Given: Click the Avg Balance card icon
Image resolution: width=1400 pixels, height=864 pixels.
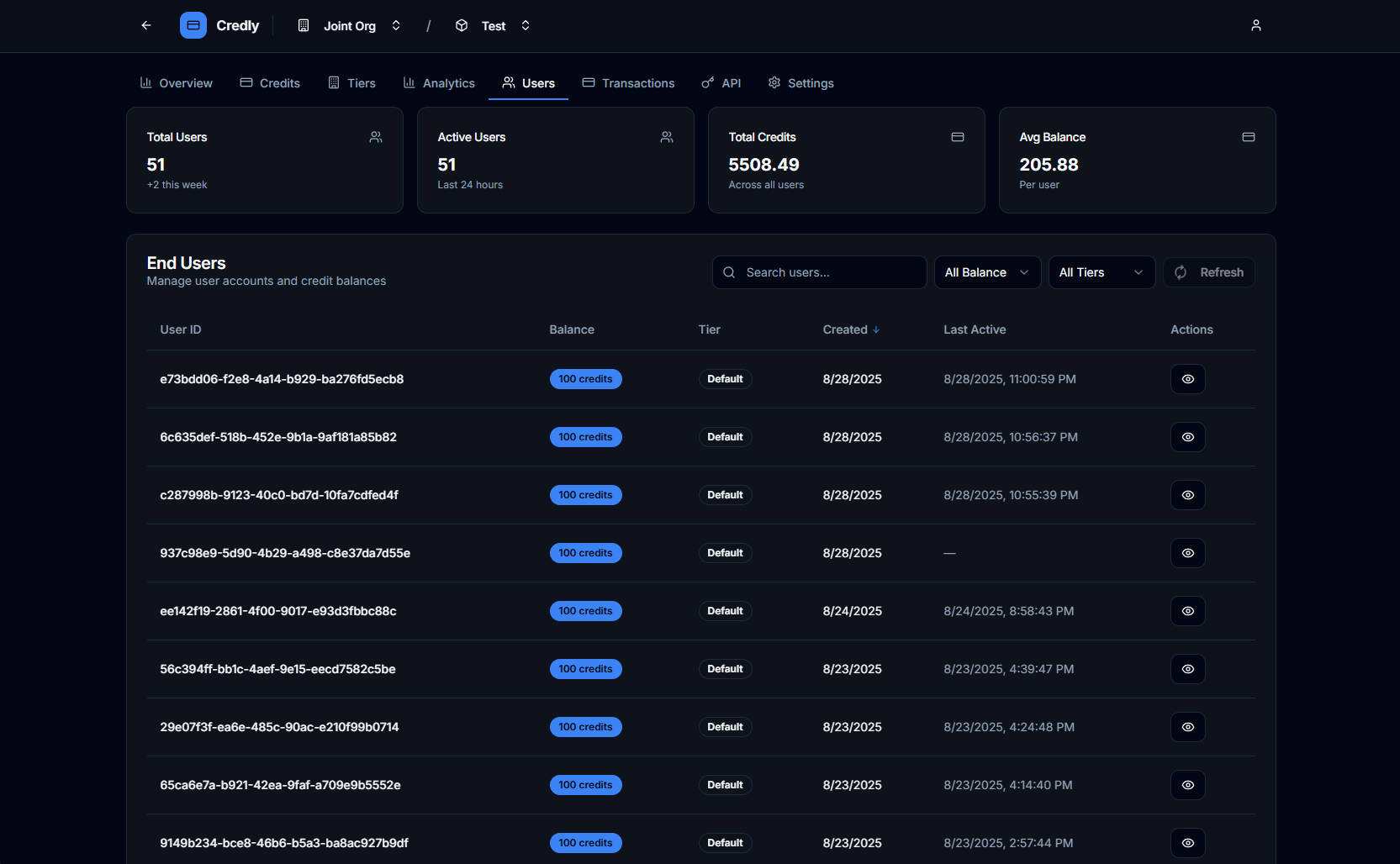Looking at the screenshot, I should coord(1248,137).
